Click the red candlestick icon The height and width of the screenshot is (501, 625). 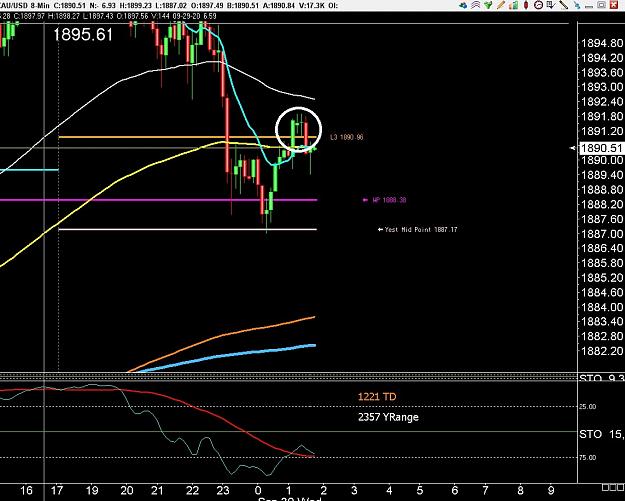click(x=526, y=5)
